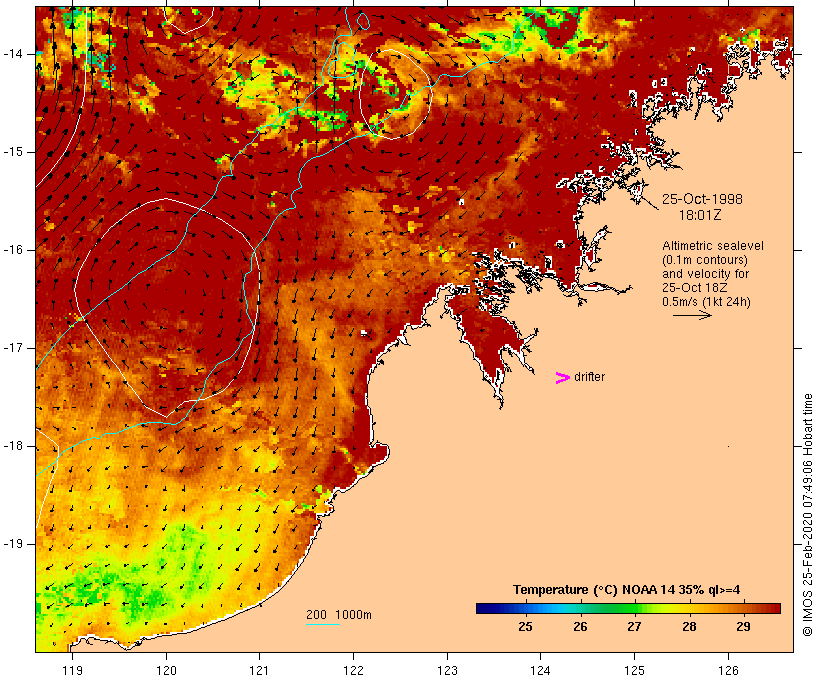Click longitude label 125
The image size is (820, 680).
(x=634, y=671)
